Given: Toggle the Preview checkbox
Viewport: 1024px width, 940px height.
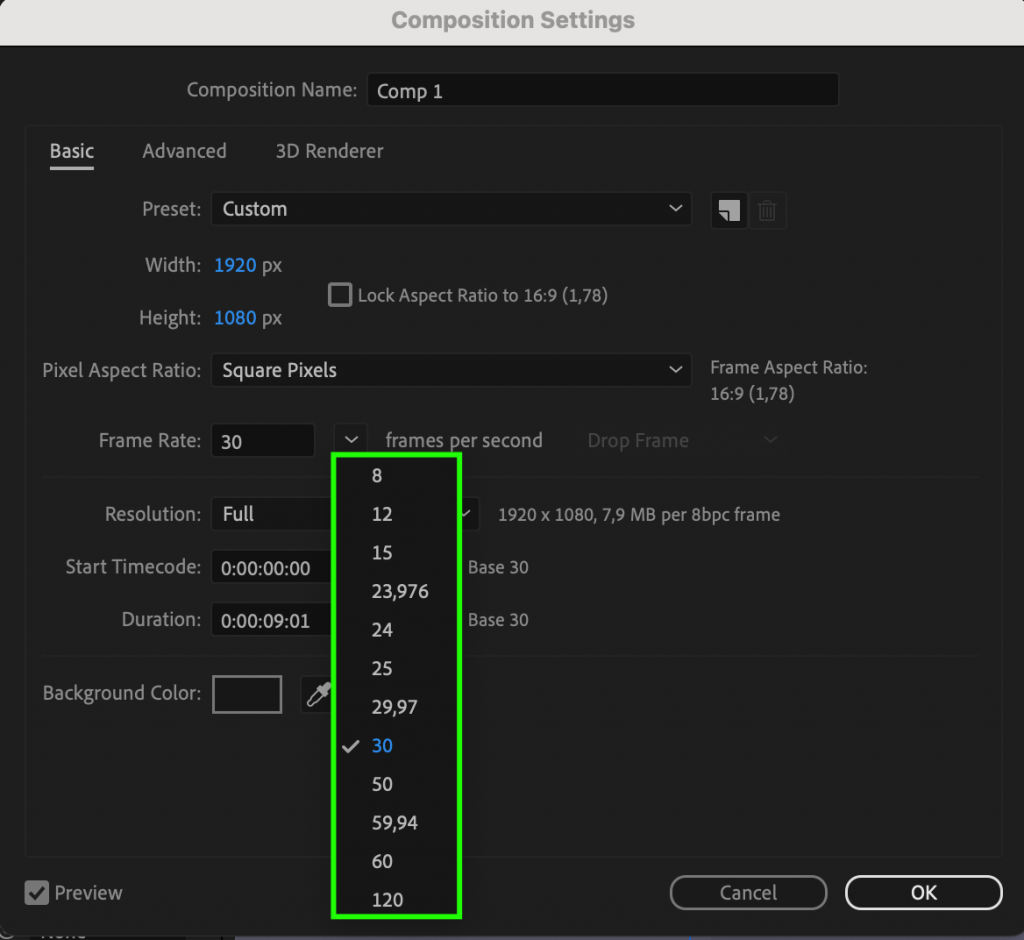Looking at the screenshot, I should click(38, 893).
